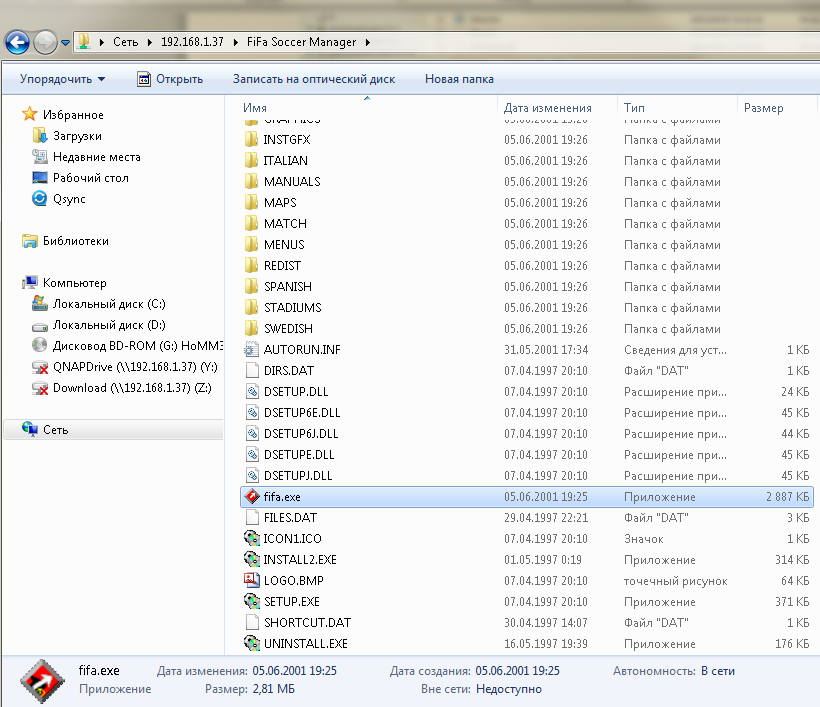Select the FiFa Soccer Manager breadcrumb

pyautogui.click(x=301, y=42)
